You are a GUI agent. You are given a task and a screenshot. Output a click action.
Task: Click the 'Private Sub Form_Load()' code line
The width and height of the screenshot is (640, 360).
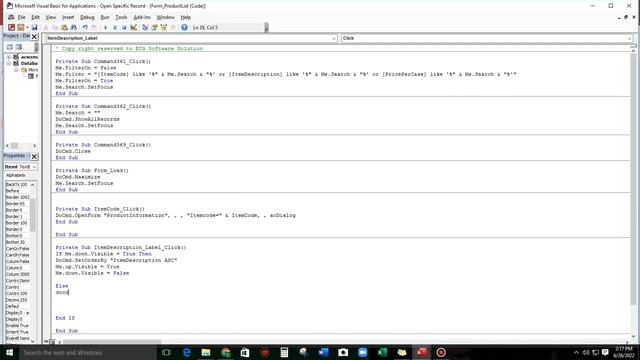92,170
